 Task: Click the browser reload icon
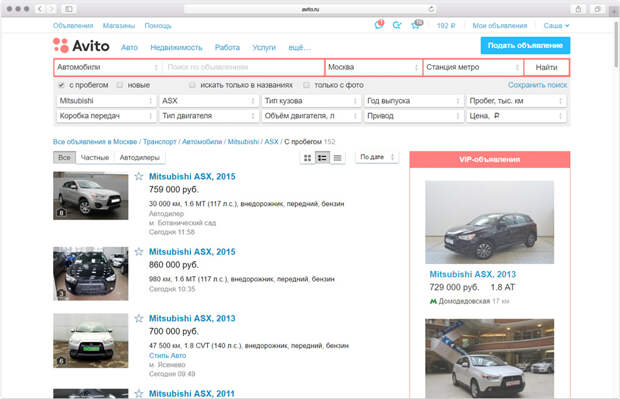431,9
